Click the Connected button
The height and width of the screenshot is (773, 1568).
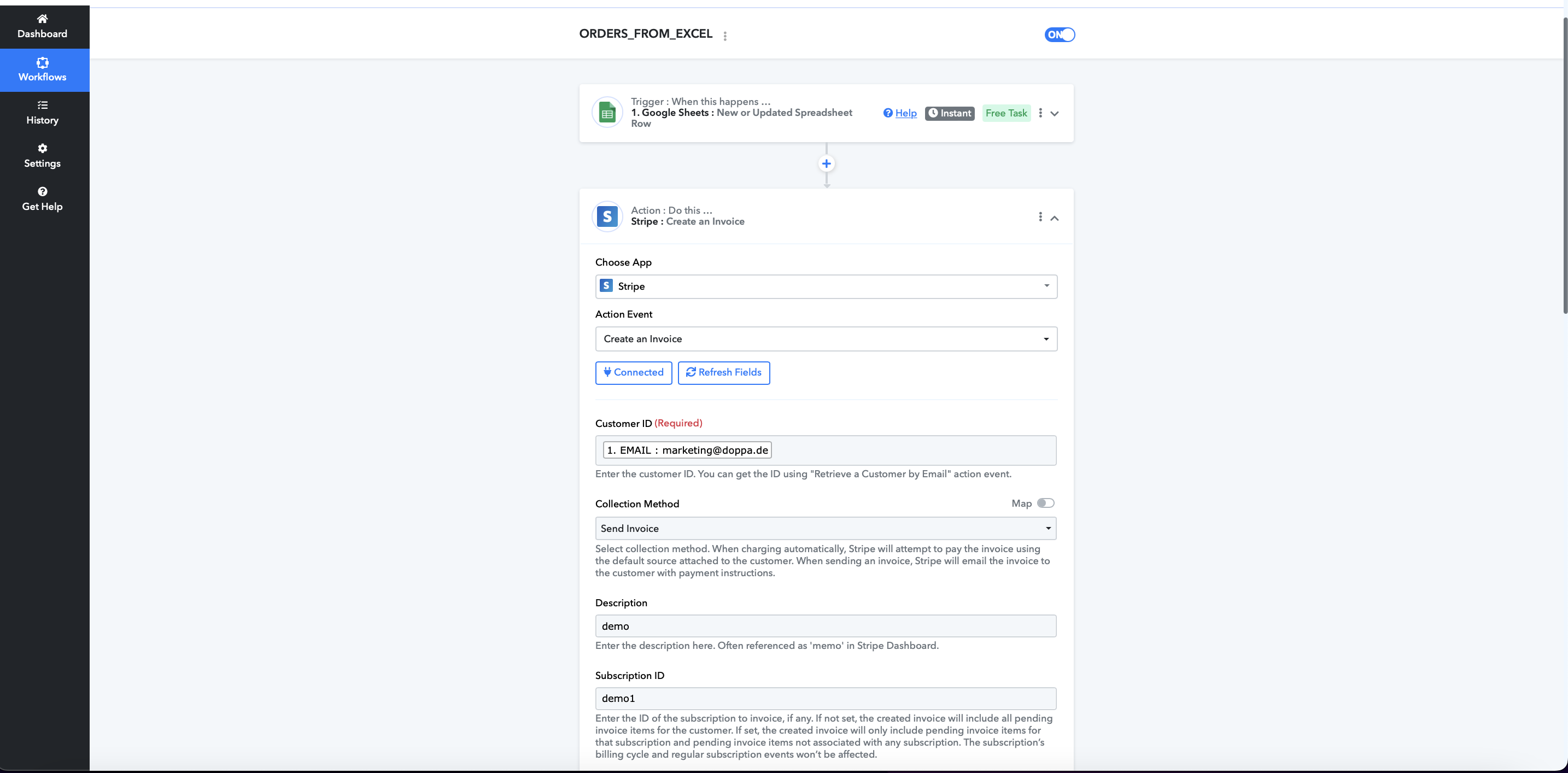tap(634, 372)
